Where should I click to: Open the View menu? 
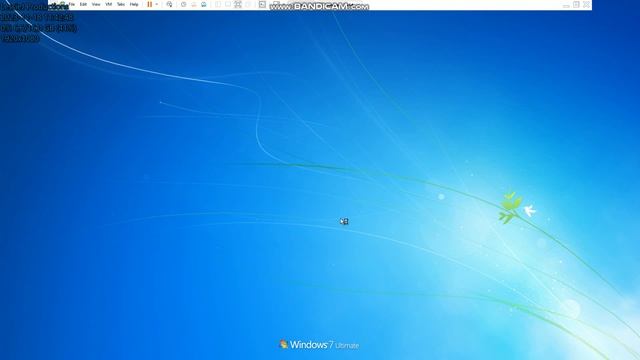96,4
